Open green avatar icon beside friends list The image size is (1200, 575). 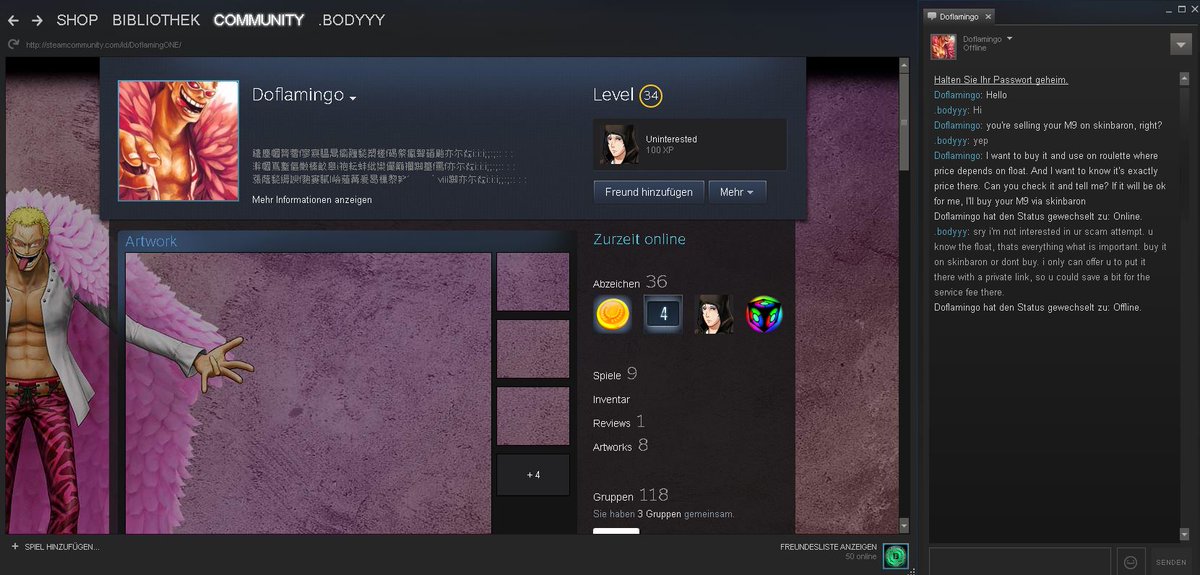pyautogui.click(x=896, y=555)
